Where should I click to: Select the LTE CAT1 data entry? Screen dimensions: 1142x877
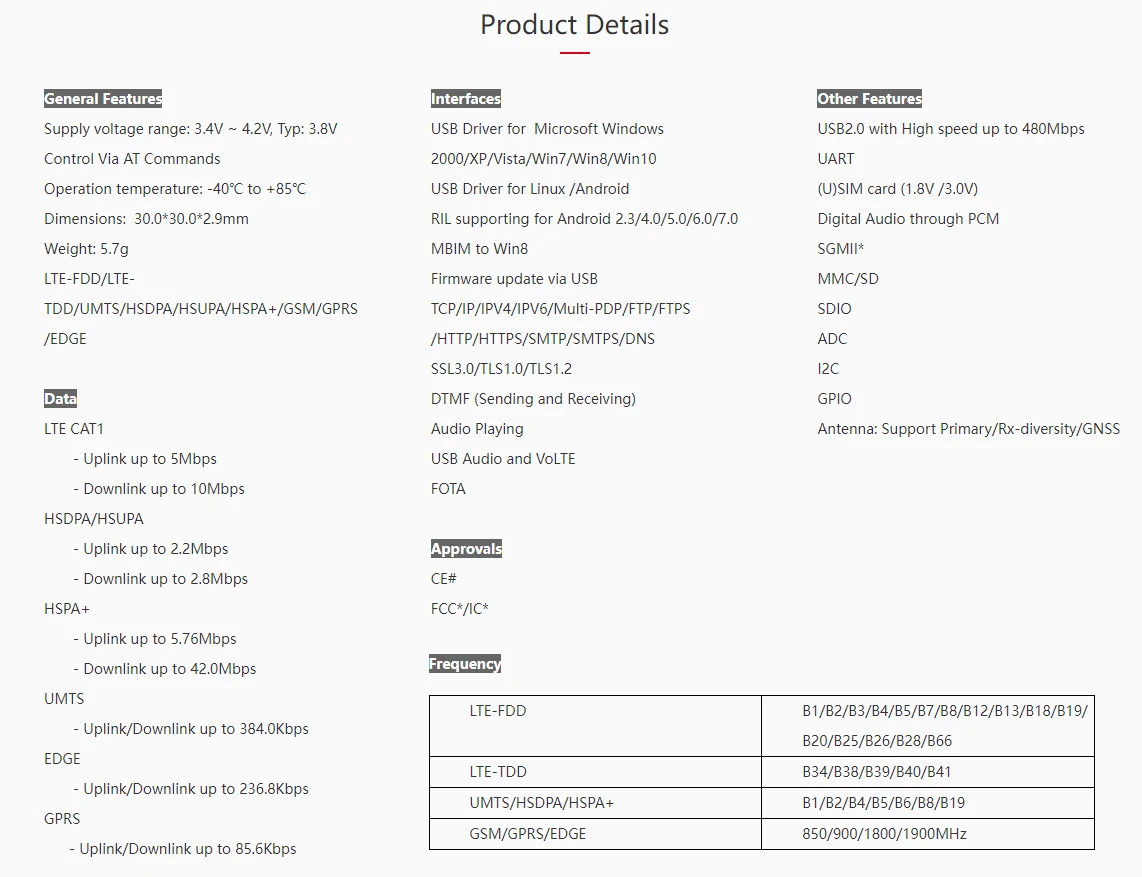74,429
